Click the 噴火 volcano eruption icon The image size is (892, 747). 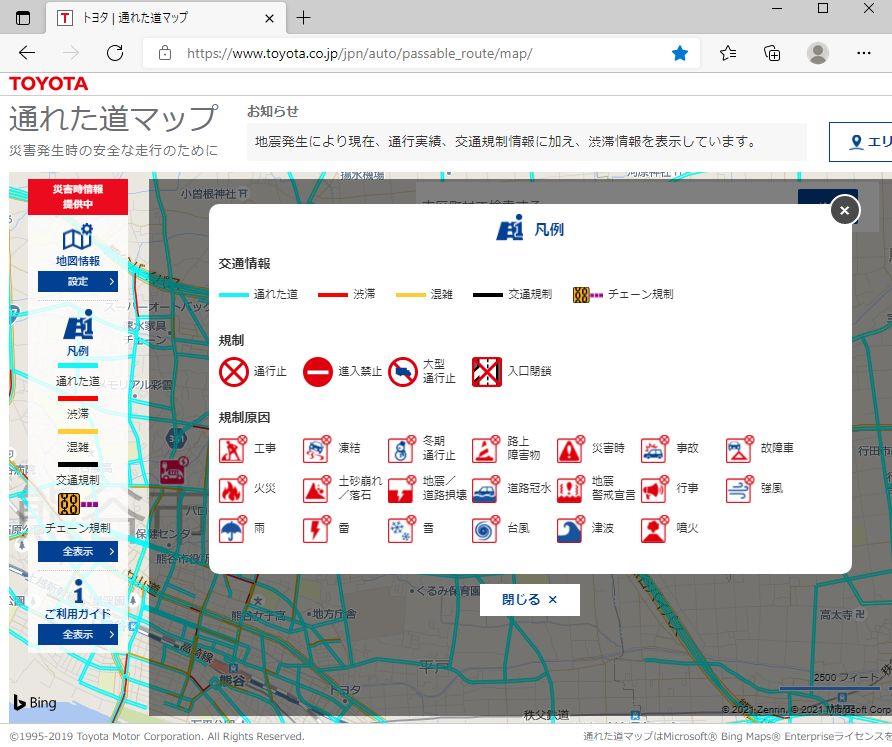pos(655,530)
